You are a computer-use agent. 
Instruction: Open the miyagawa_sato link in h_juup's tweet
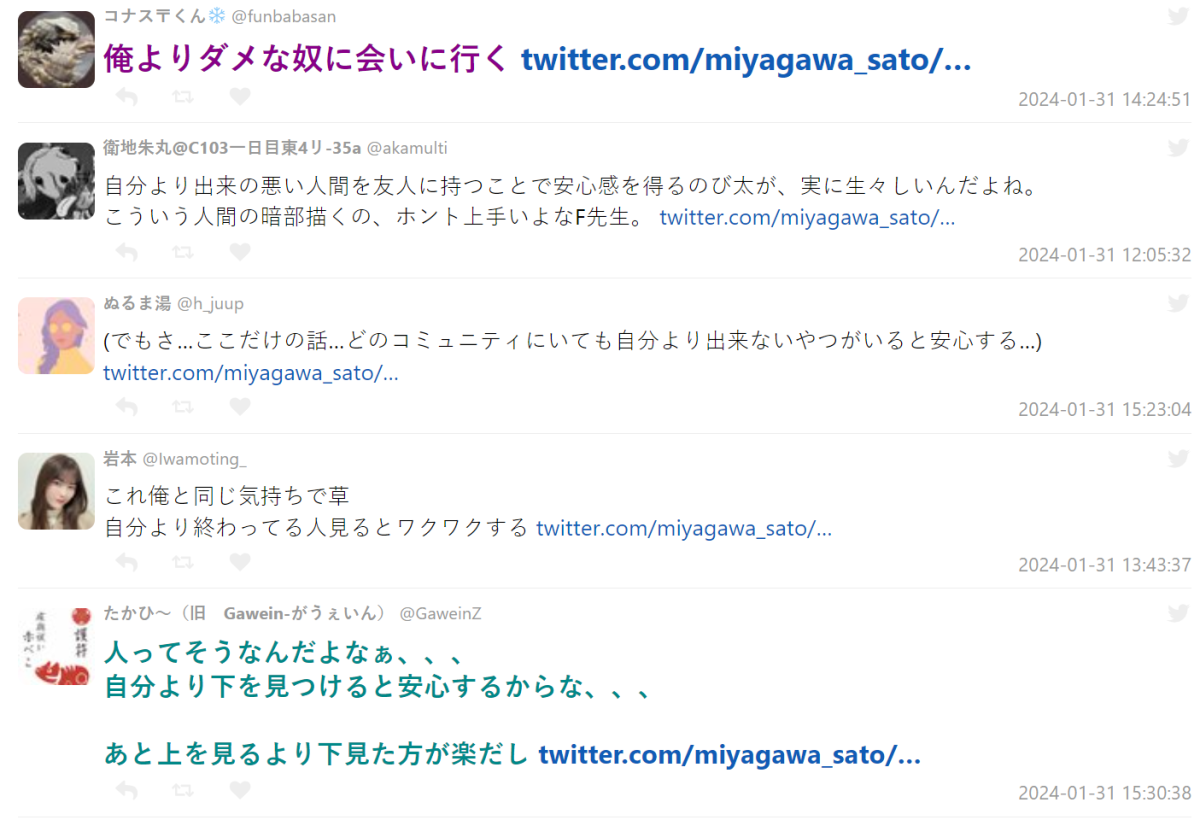(x=251, y=373)
